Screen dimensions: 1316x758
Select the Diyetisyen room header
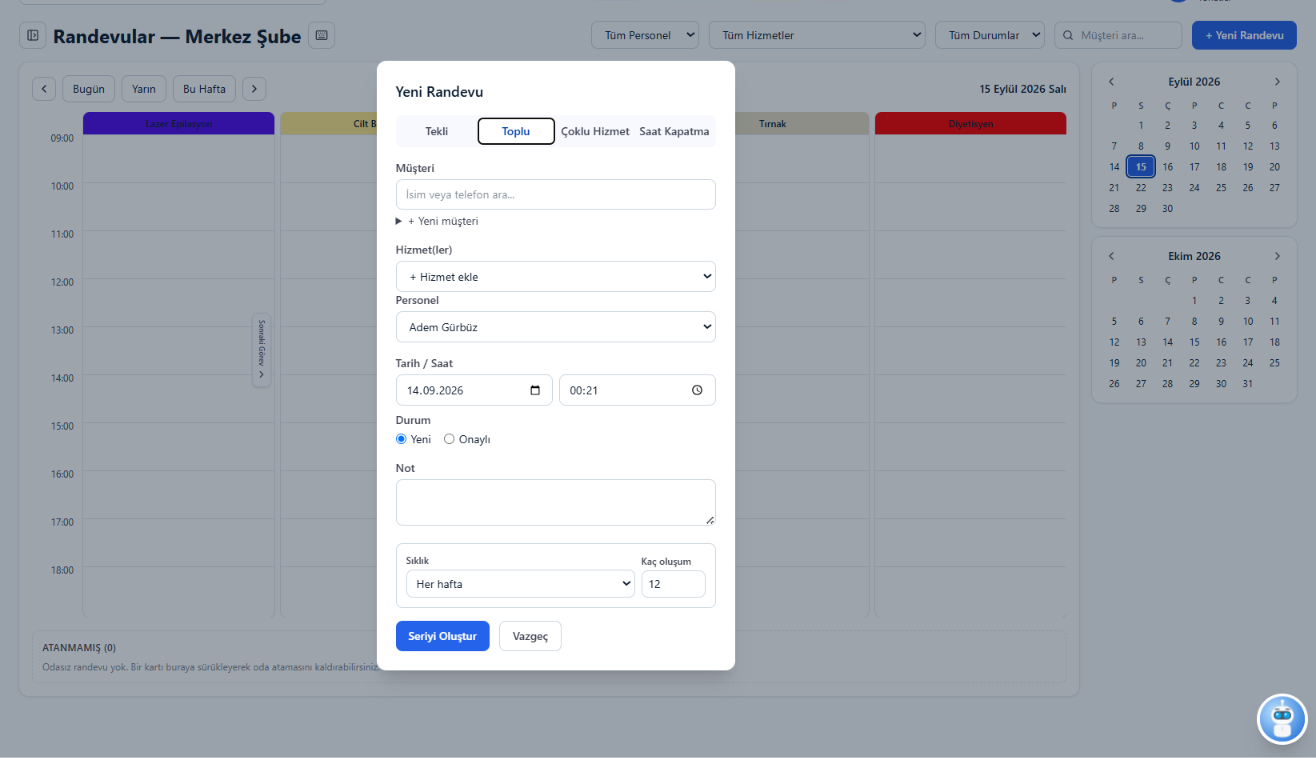click(970, 123)
